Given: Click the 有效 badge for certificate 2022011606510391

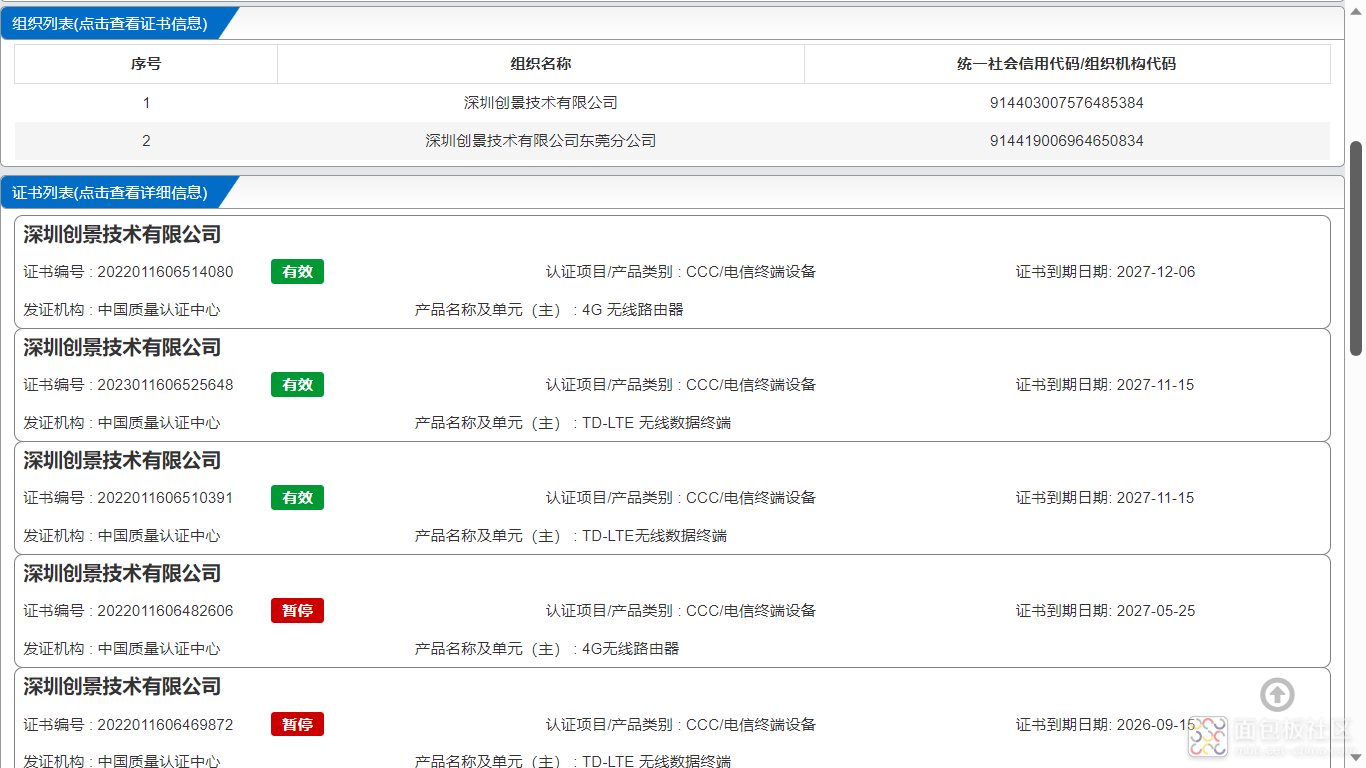Looking at the screenshot, I should click(x=297, y=498).
